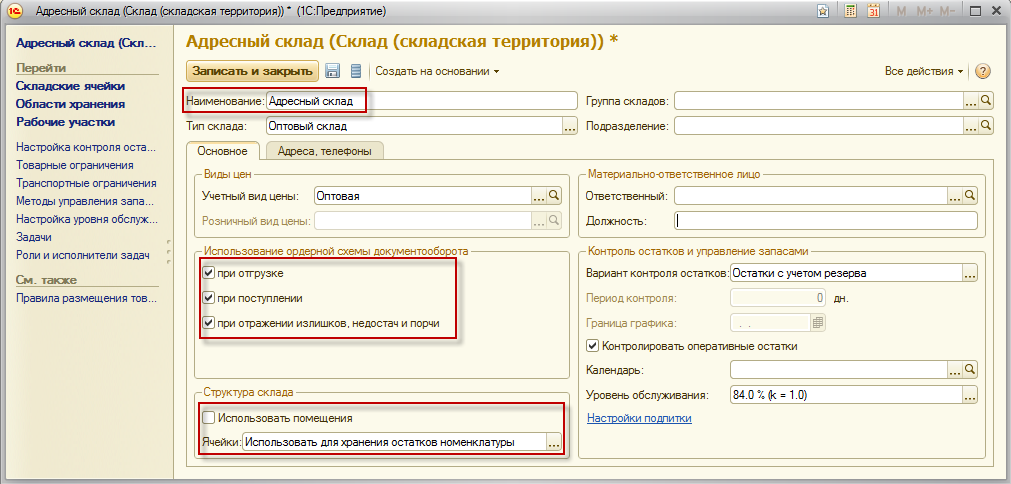Click into the Должность input field

[x=826, y=221]
